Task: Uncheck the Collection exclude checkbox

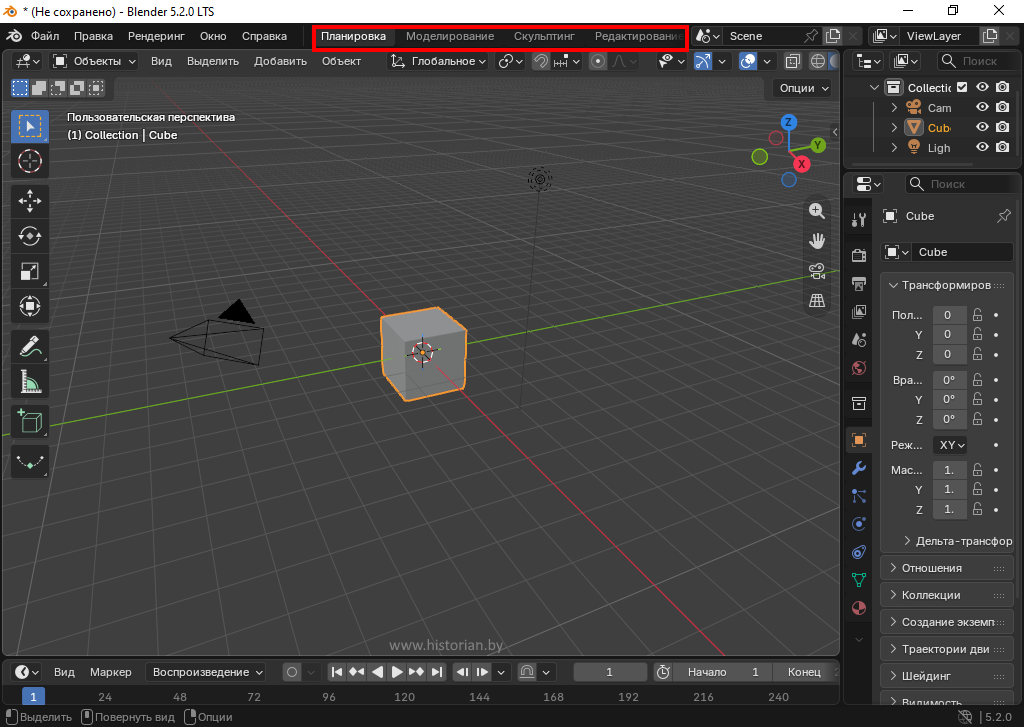Action: coord(962,87)
